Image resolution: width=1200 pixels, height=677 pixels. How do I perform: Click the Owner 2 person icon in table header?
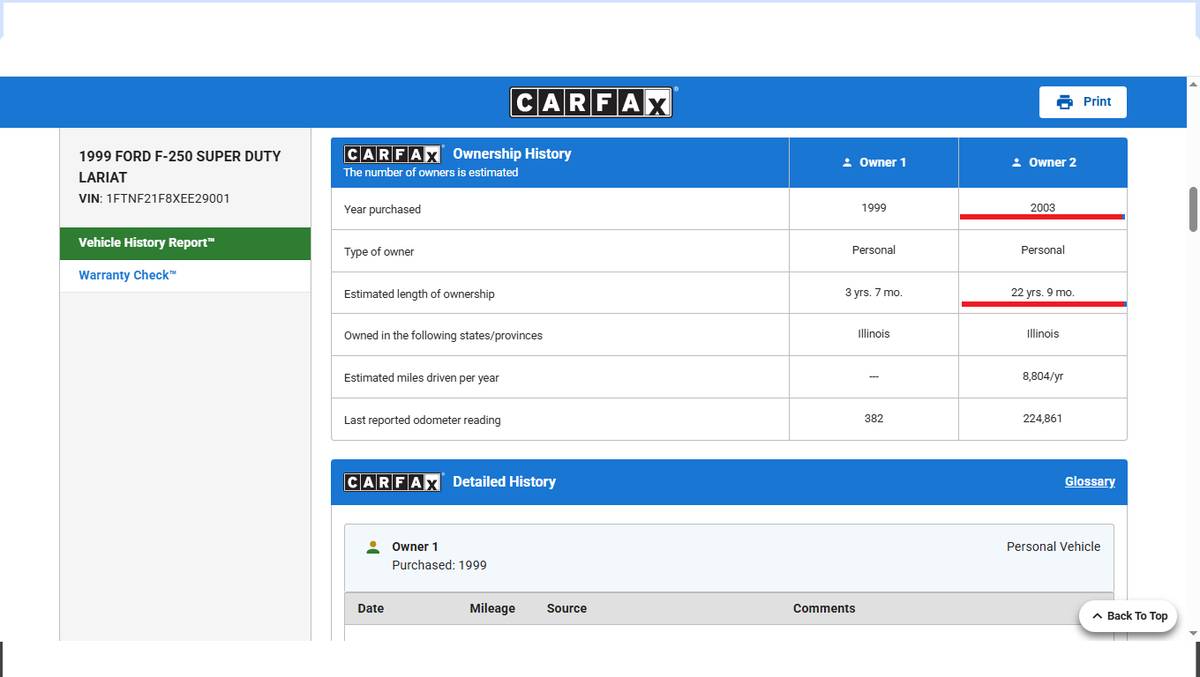1016,163
